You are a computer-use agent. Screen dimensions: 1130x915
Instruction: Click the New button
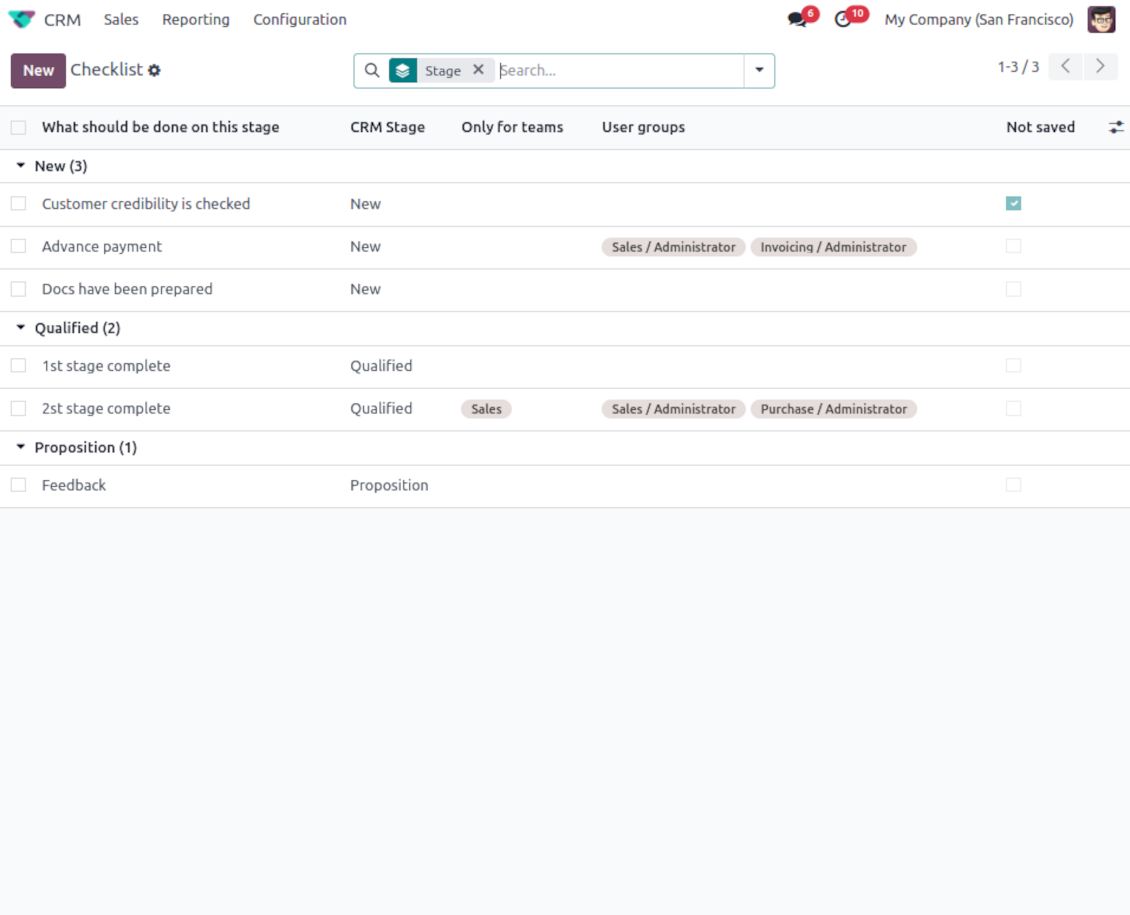coord(38,71)
